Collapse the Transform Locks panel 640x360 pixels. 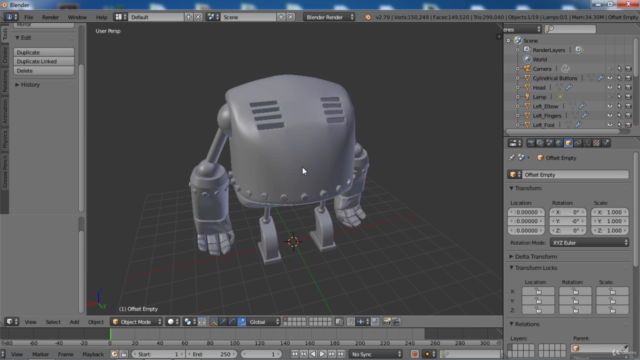pyautogui.click(x=533, y=268)
